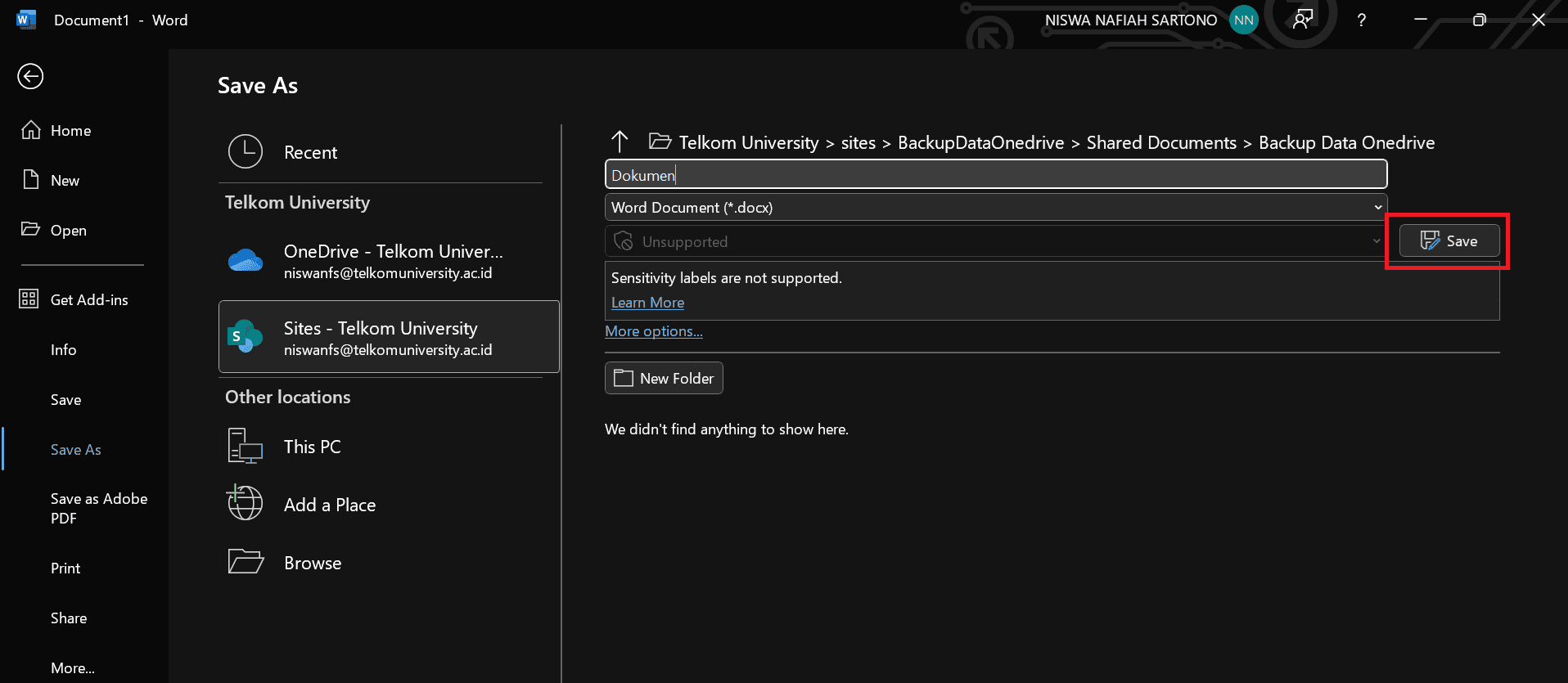Viewport: 1568px width, 683px height.
Task: Click BackupDataOnedrive in the breadcrumb
Action: coord(981,143)
